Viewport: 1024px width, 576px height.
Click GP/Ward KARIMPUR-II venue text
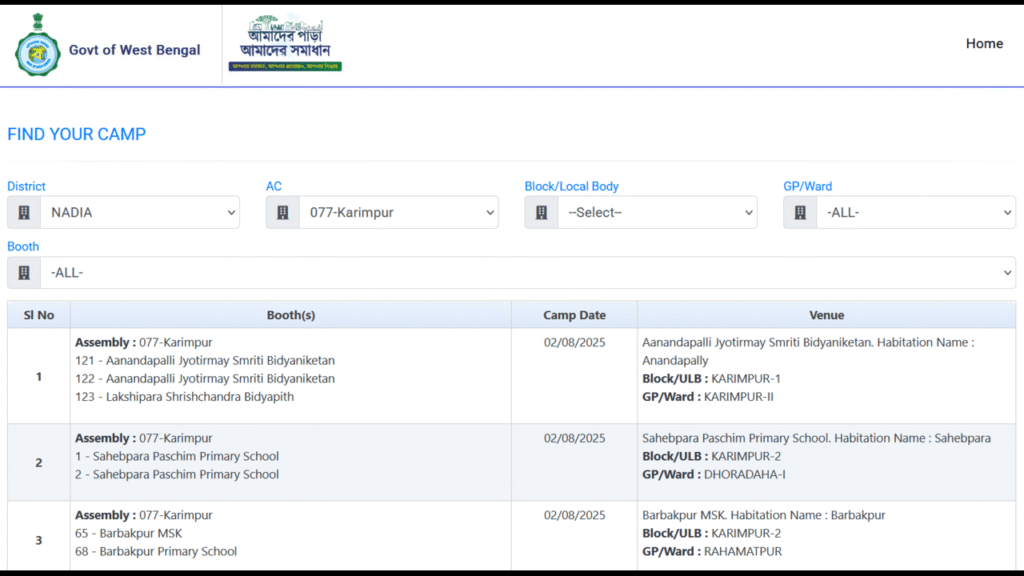tap(708, 397)
